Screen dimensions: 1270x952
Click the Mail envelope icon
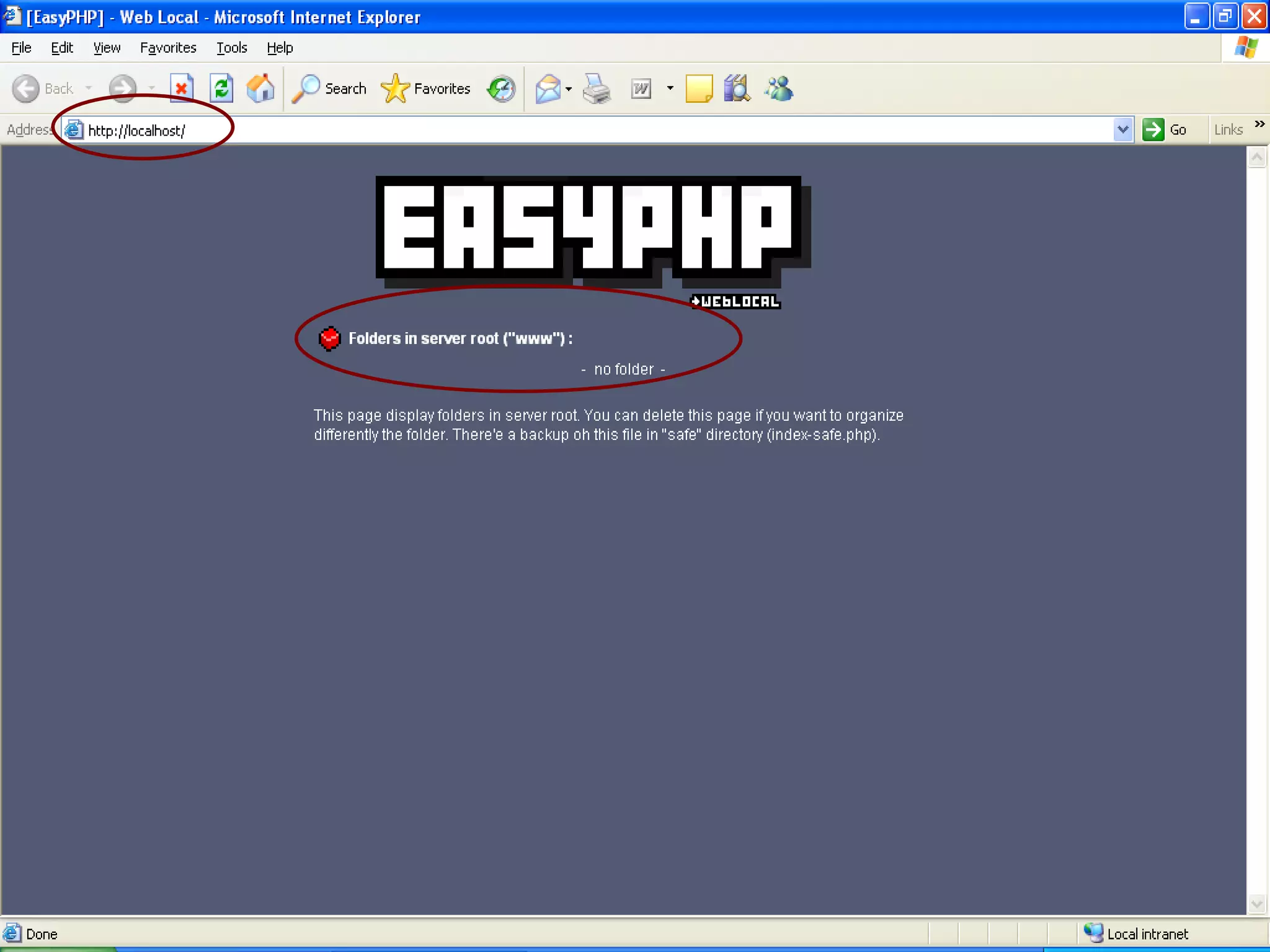(x=548, y=89)
